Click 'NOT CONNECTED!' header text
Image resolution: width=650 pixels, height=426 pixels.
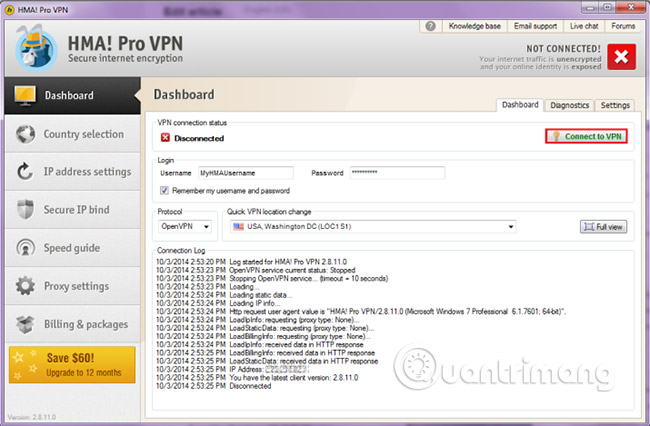(x=563, y=49)
